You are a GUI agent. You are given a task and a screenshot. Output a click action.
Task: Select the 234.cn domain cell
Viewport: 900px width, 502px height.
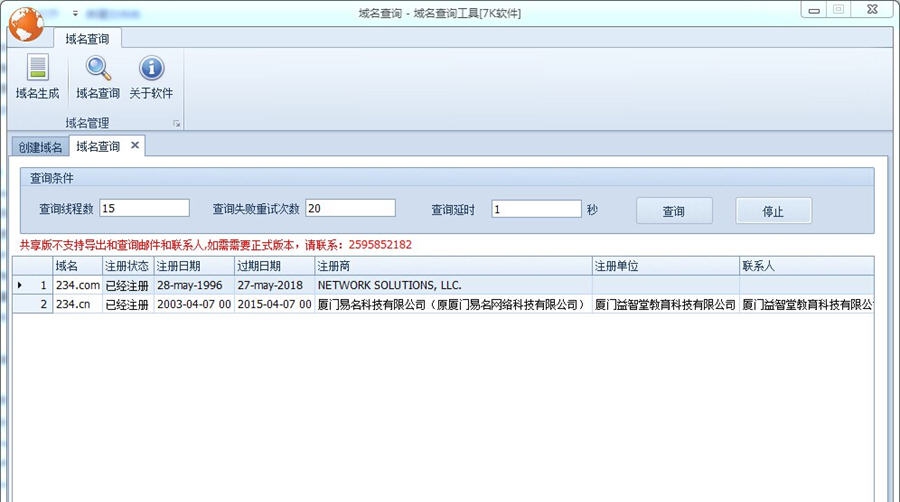77,304
